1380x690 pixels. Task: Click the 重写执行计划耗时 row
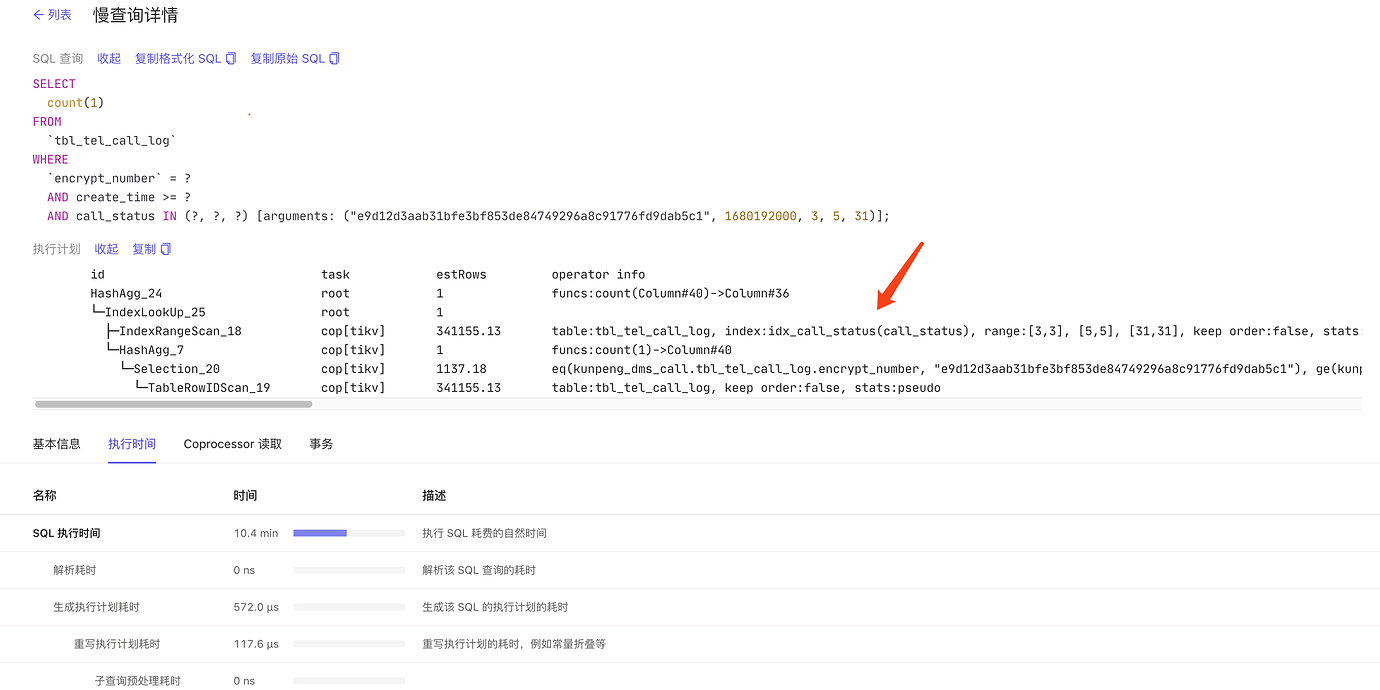tap(117, 644)
